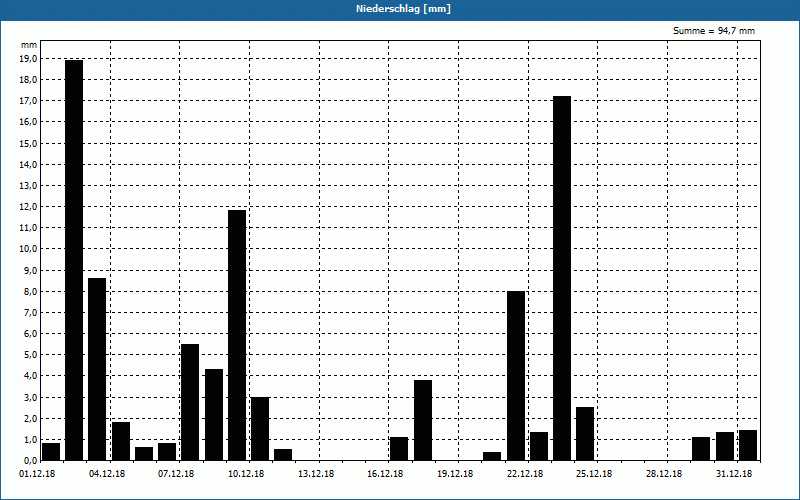
Task: Click the 0,0 y-axis label
Action: coord(30,461)
